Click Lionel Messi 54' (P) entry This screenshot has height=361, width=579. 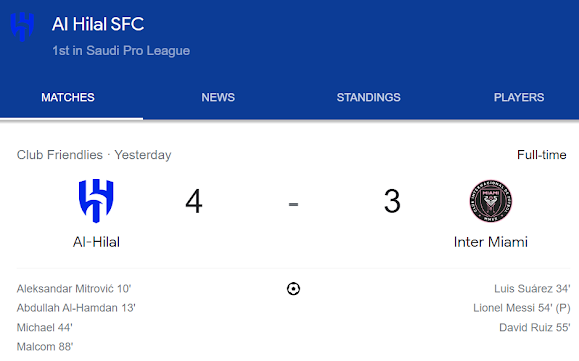click(x=522, y=308)
